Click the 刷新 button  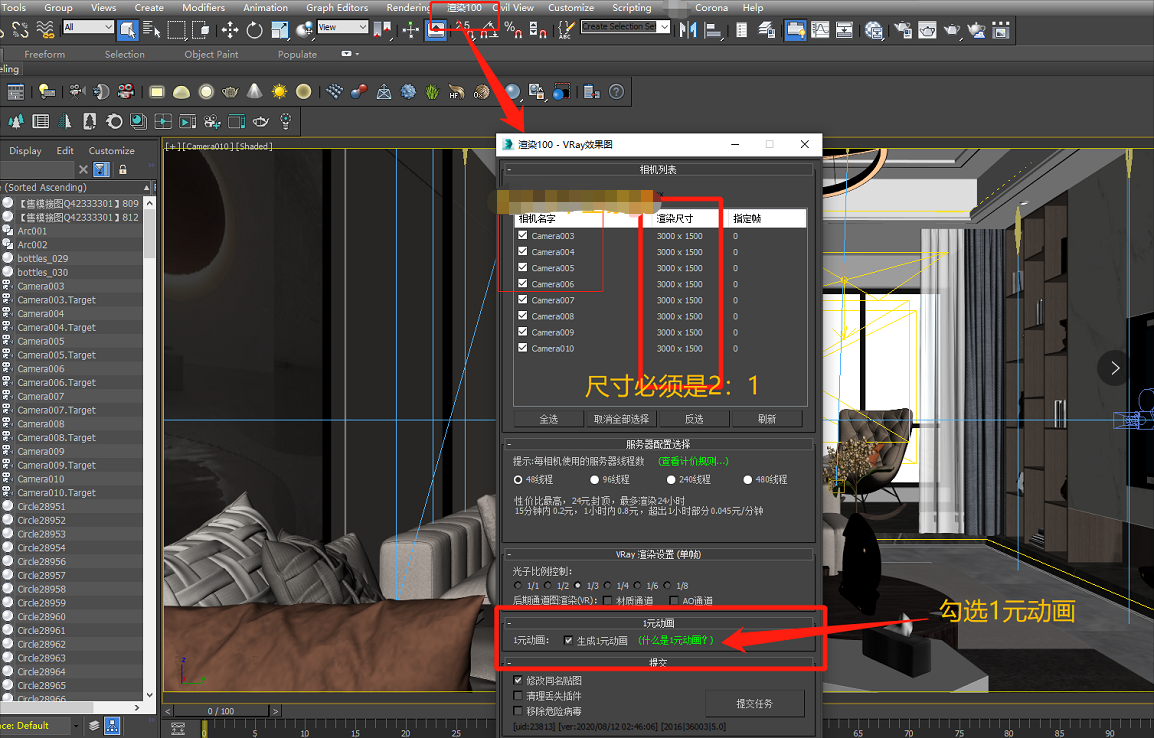point(767,419)
